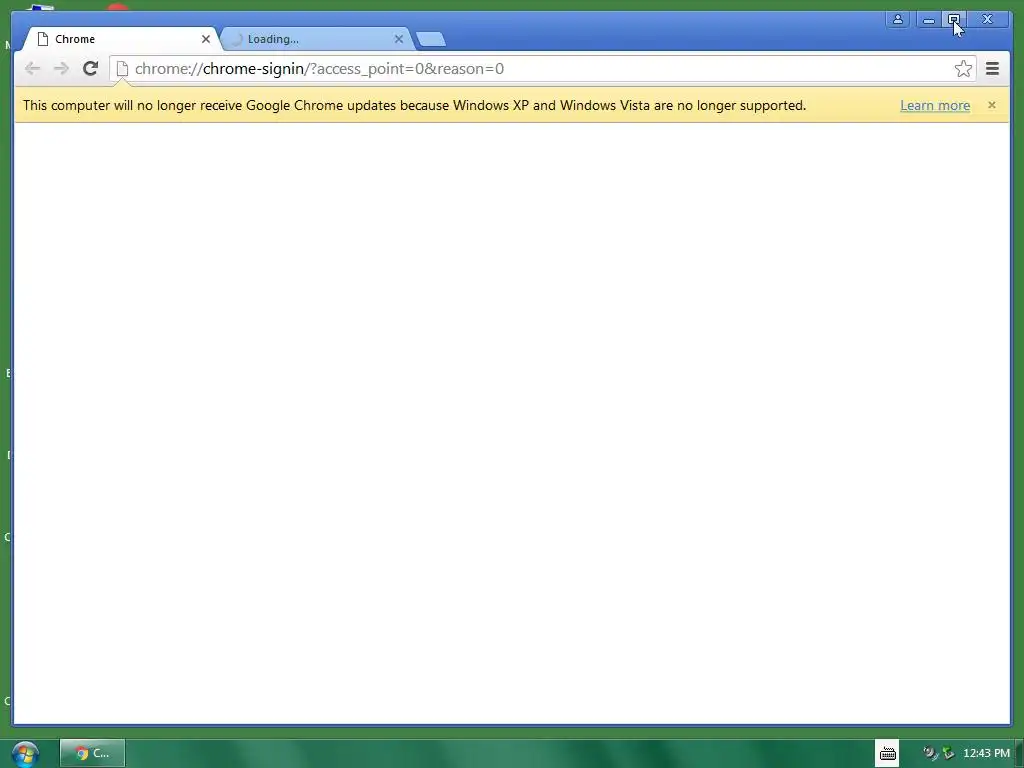The image size is (1024, 768).
Task: Open the Chrome hamburger menu
Action: click(x=992, y=69)
